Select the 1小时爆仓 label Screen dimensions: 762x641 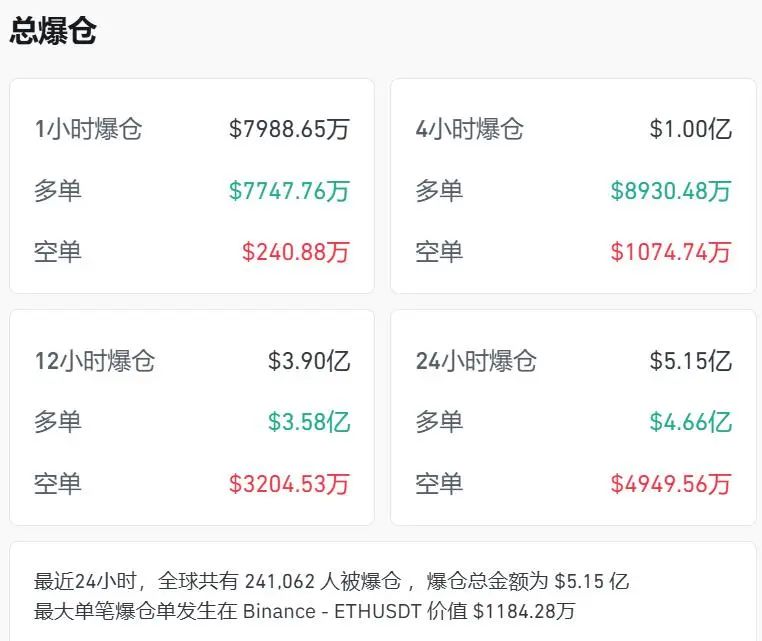88,129
